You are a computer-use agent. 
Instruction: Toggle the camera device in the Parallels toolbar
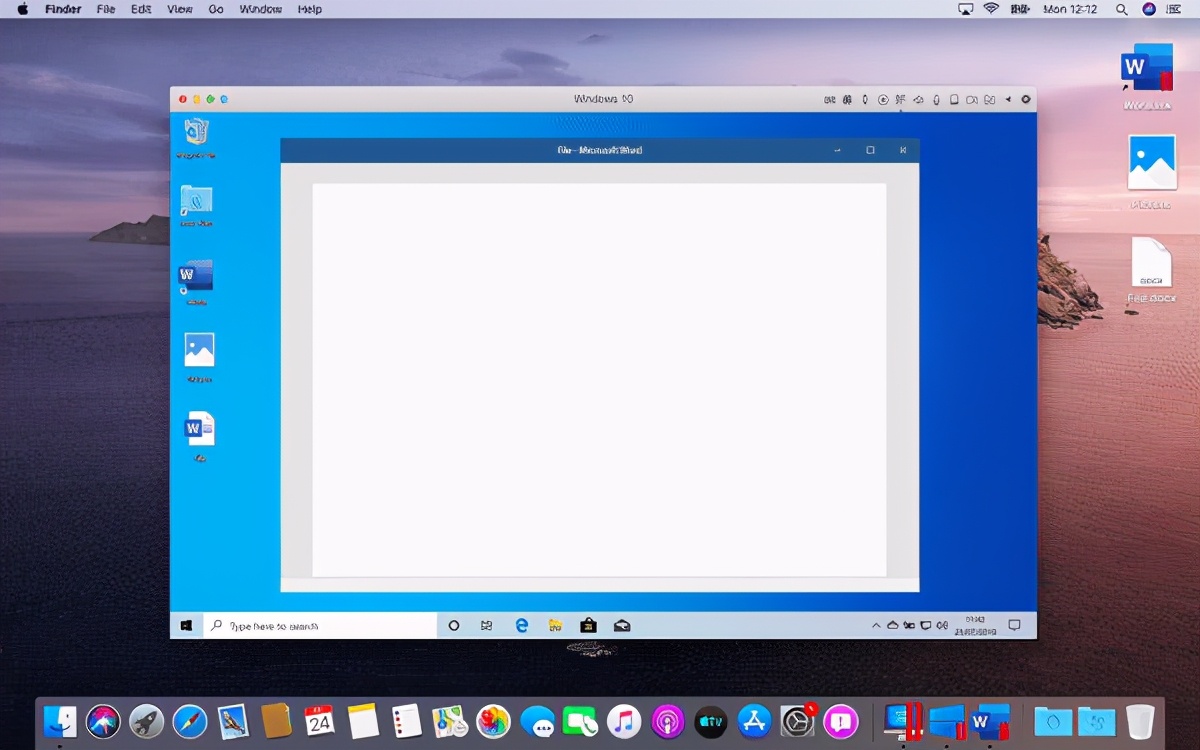[971, 99]
